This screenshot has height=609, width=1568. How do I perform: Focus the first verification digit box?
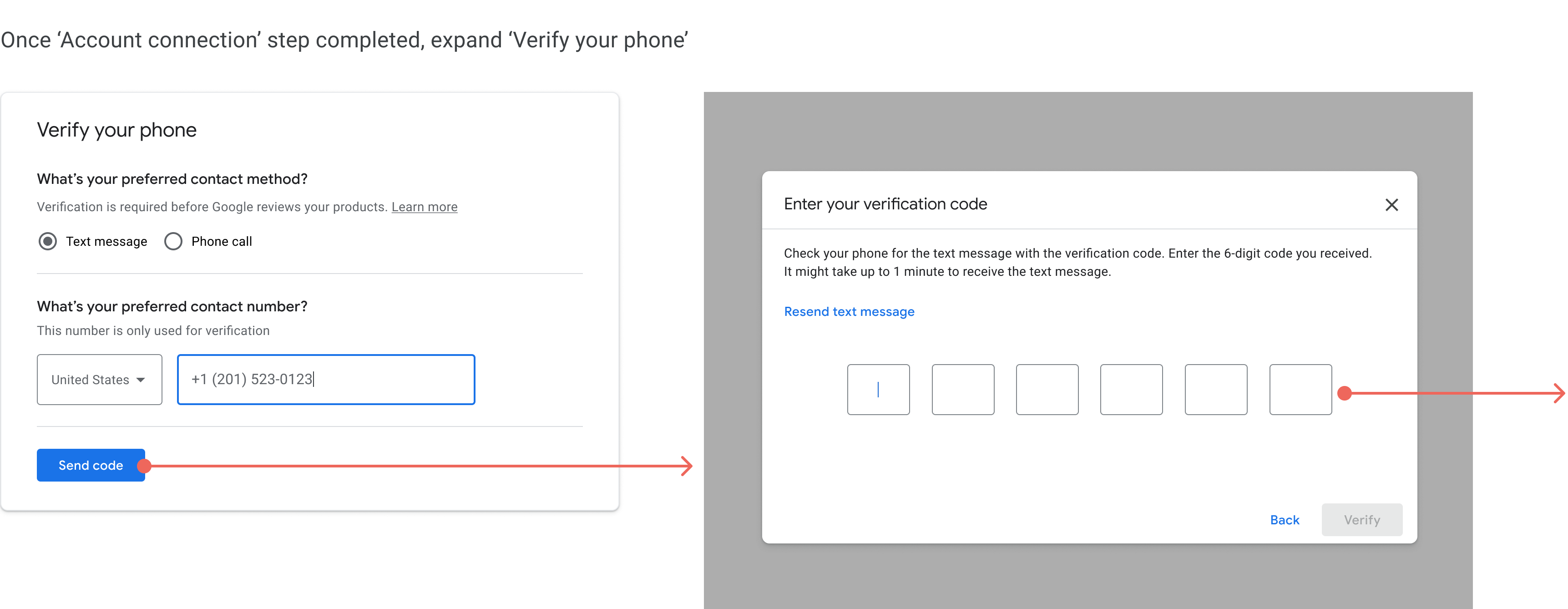pyautogui.click(x=878, y=390)
